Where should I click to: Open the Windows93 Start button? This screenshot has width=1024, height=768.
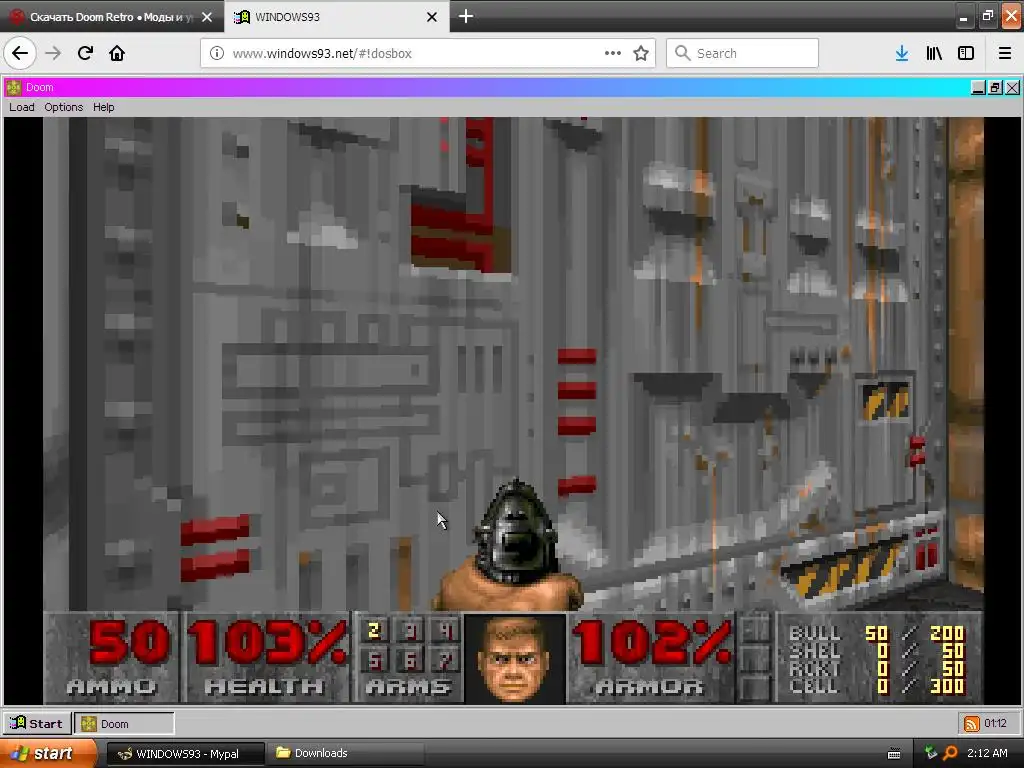[x=37, y=724]
